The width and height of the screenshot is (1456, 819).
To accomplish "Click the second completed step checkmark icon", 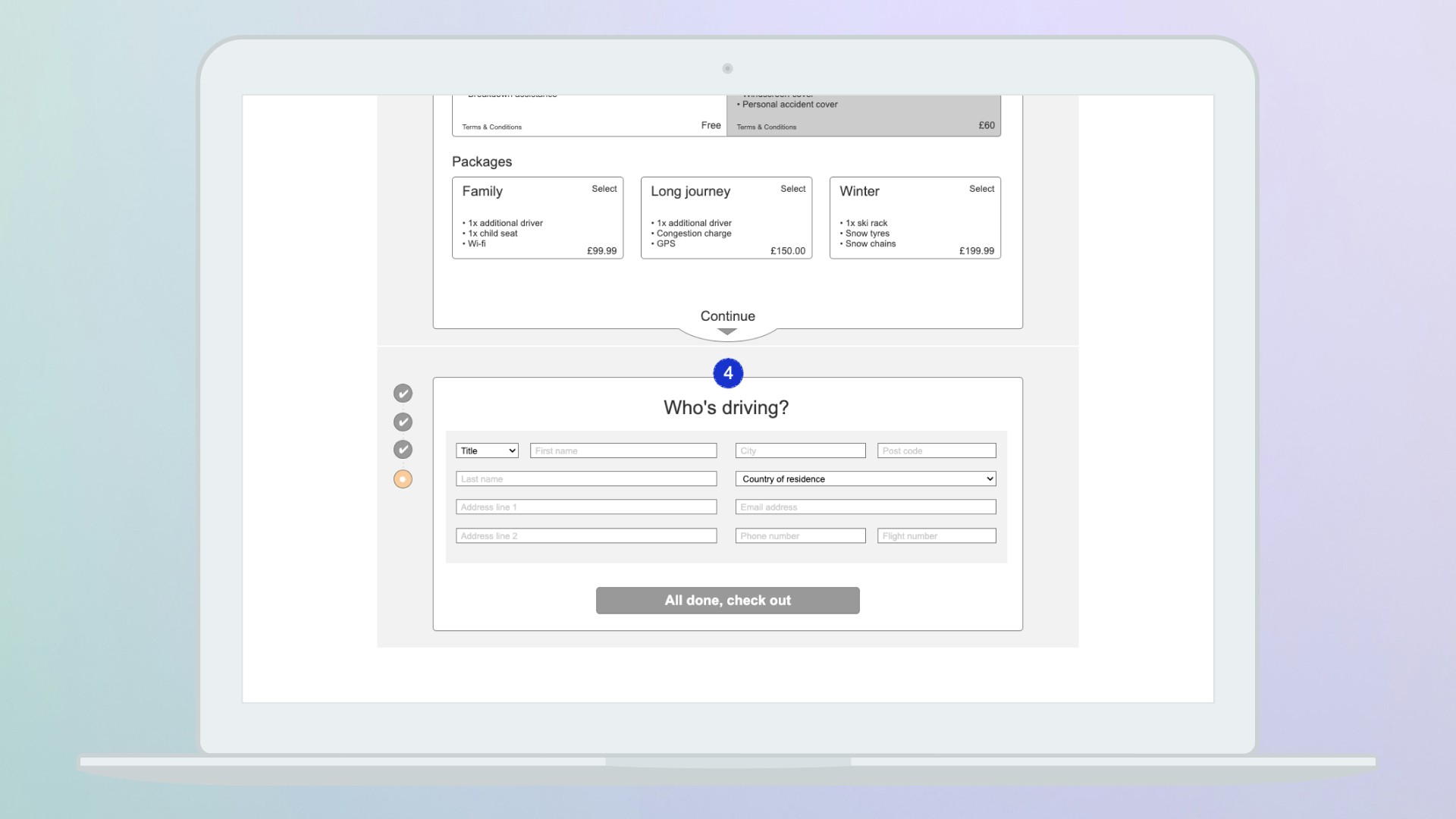I will (x=403, y=422).
